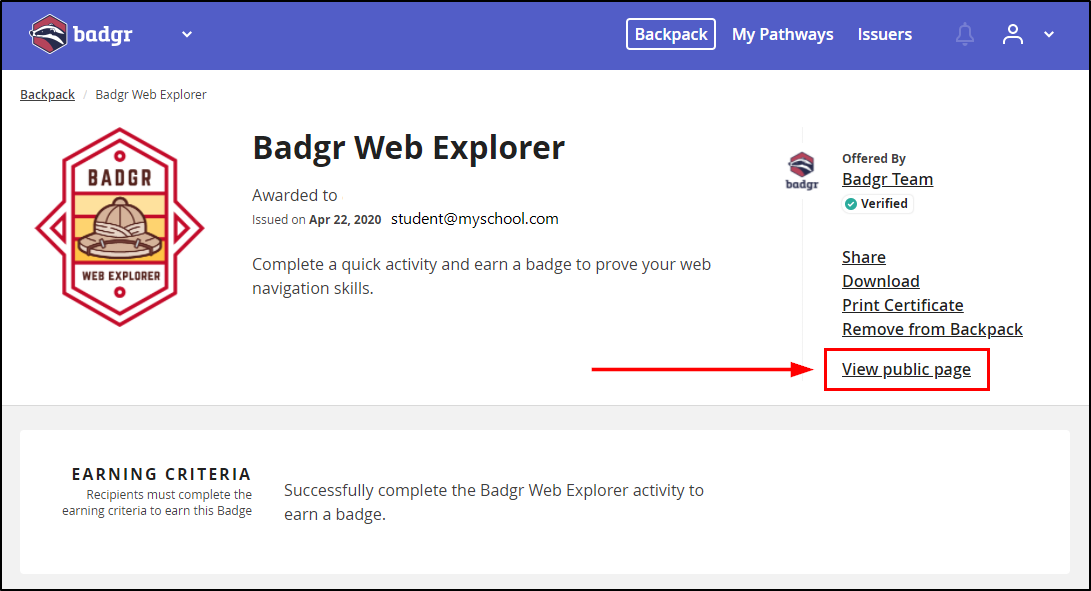Expand the account menu chevron
Screen dimensions: 1091x591
(1049, 34)
